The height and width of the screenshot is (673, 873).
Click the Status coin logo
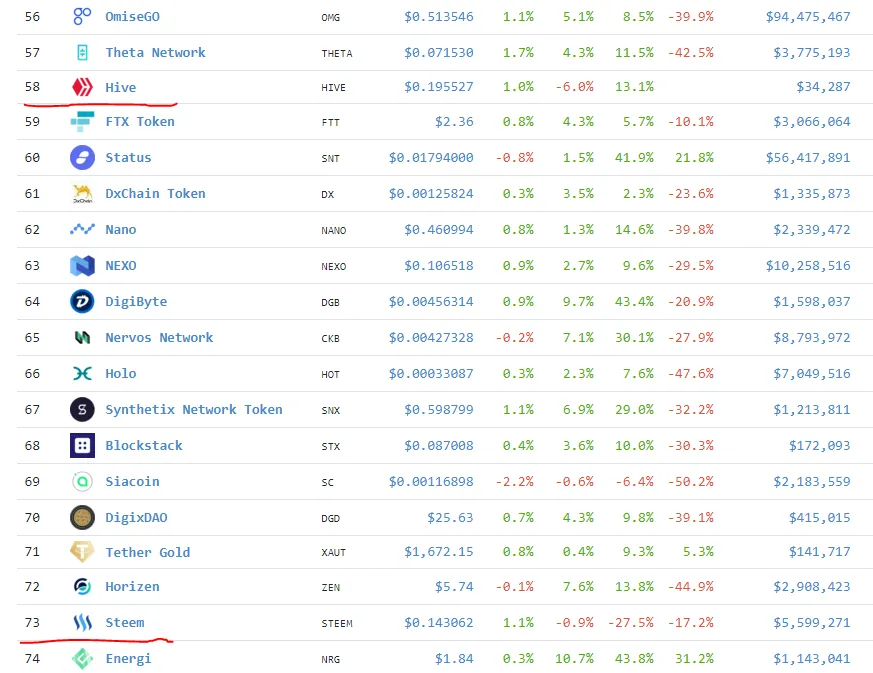[82, 158]
